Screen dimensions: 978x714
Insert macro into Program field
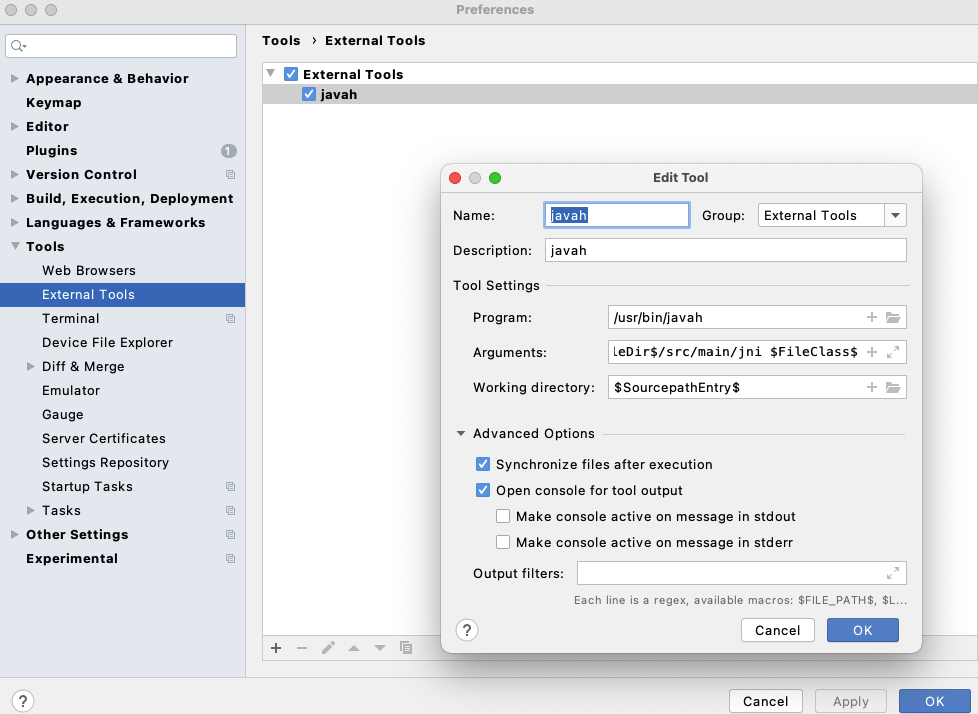[871, 317]
